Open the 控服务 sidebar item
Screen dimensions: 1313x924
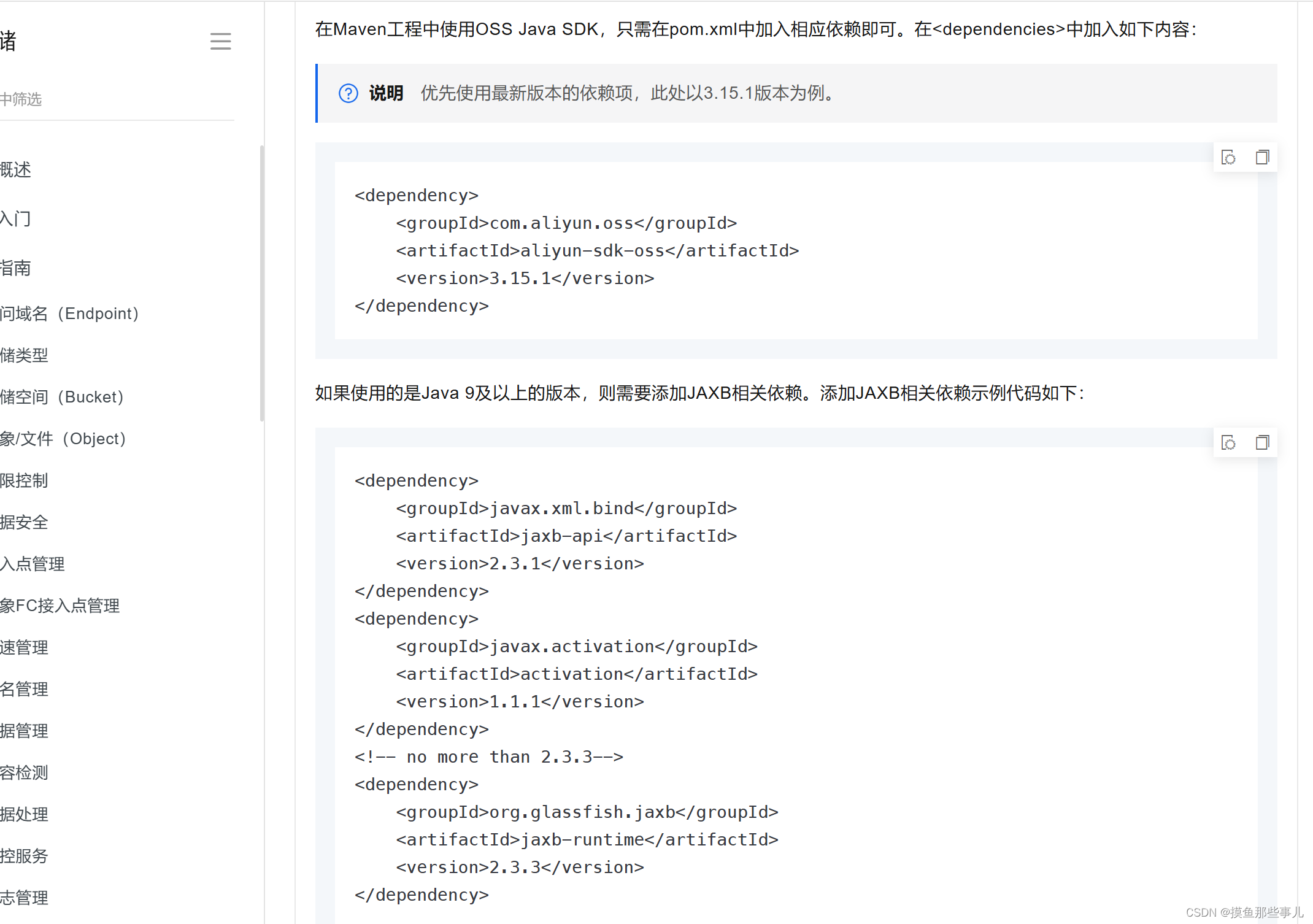(x=24, y=856)
